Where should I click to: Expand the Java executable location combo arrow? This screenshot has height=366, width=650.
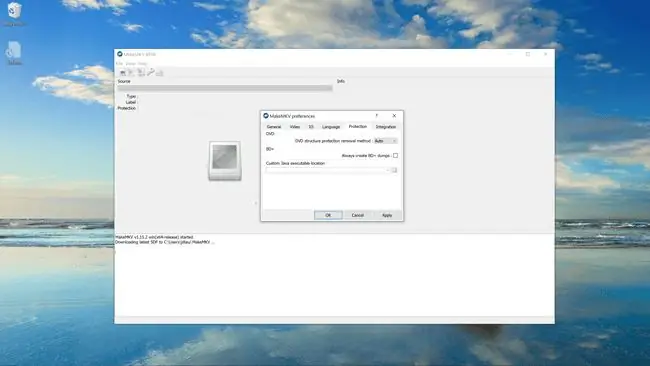tap(388, 170)
